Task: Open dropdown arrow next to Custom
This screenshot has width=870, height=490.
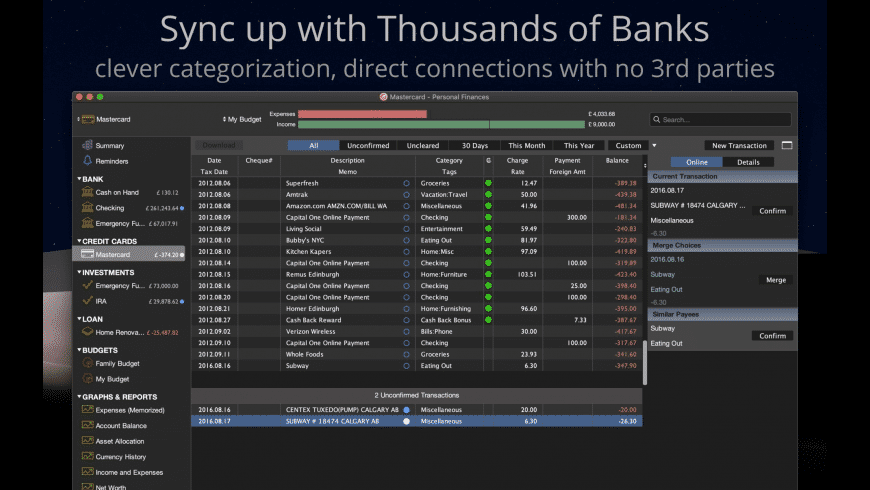Action: [654, 145]
